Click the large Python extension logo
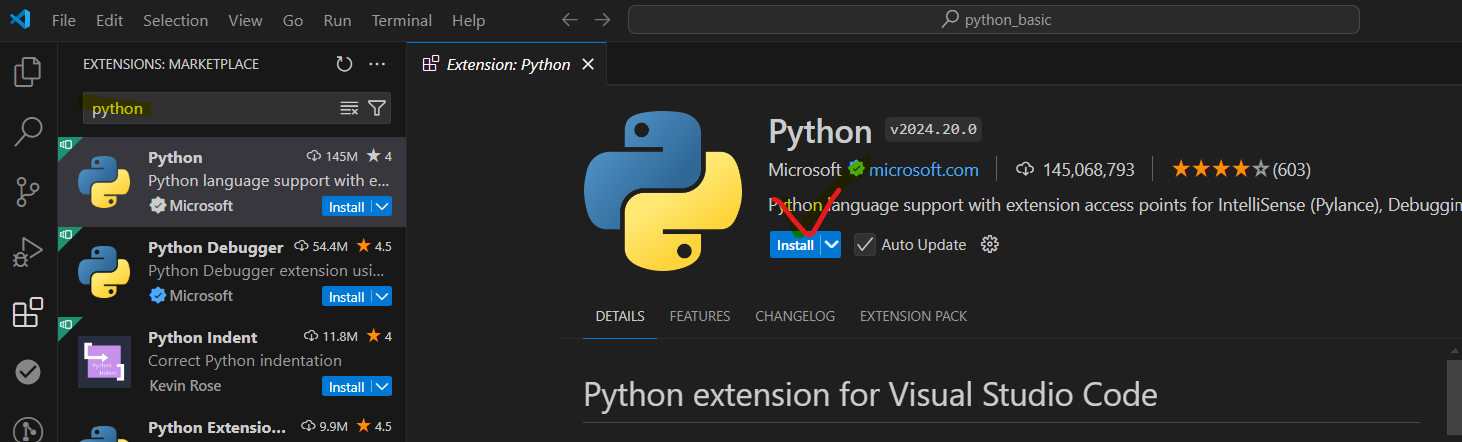Image resolution: width=1462 pixels, height=442 pixels. point(665,191)
